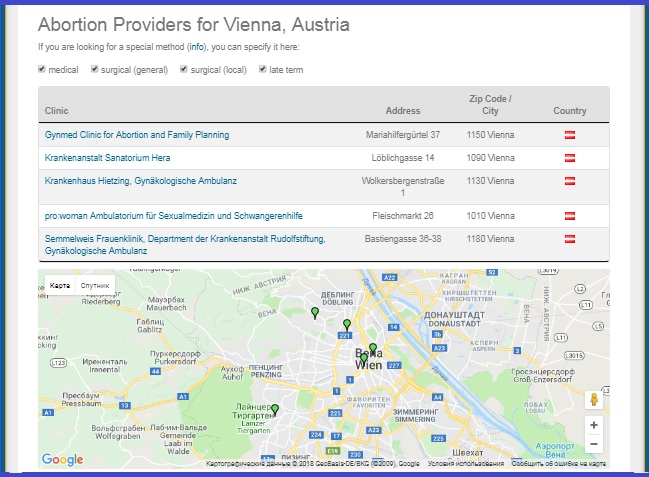Viewport: 649px width, 477px height.
Task: Click the Street View pegman icon
Action: coord(594,400)
